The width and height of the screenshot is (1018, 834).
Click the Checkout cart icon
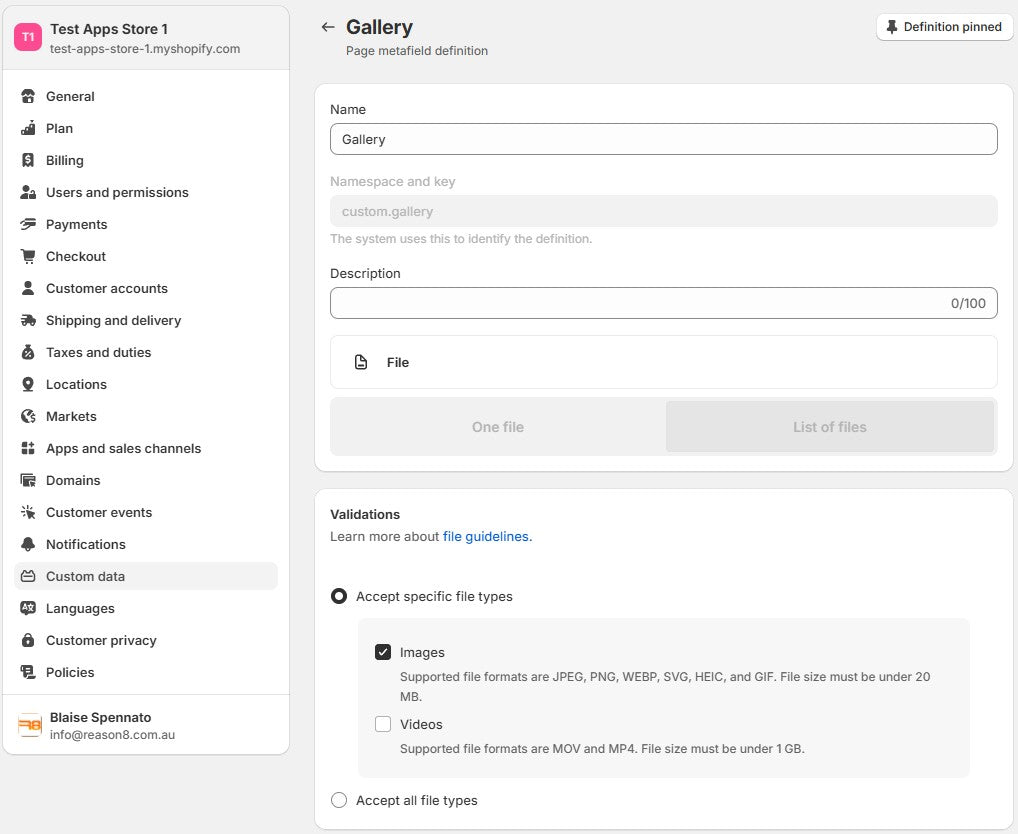(x=28, y=257)
